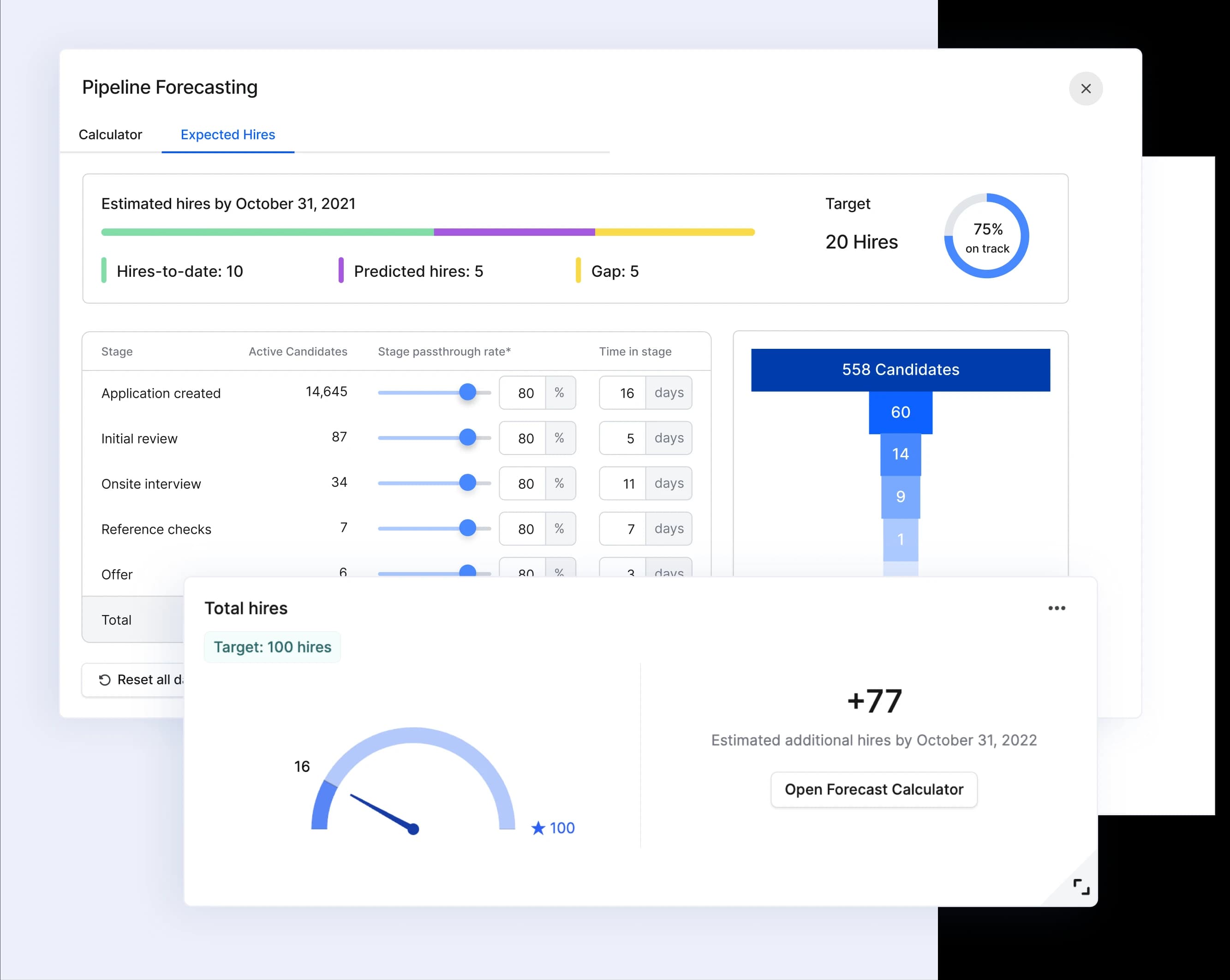Screen dimensions: 1230x980
Task: Close the Pipeline Forecasting dialog
Action: pyautogui.click(x=1086, y=89)
